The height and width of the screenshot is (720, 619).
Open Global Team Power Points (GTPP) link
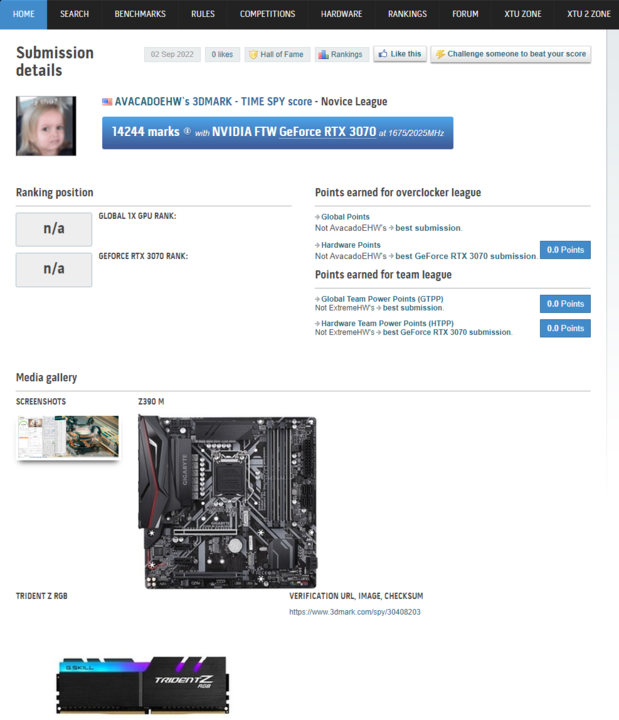click(381, 299)
